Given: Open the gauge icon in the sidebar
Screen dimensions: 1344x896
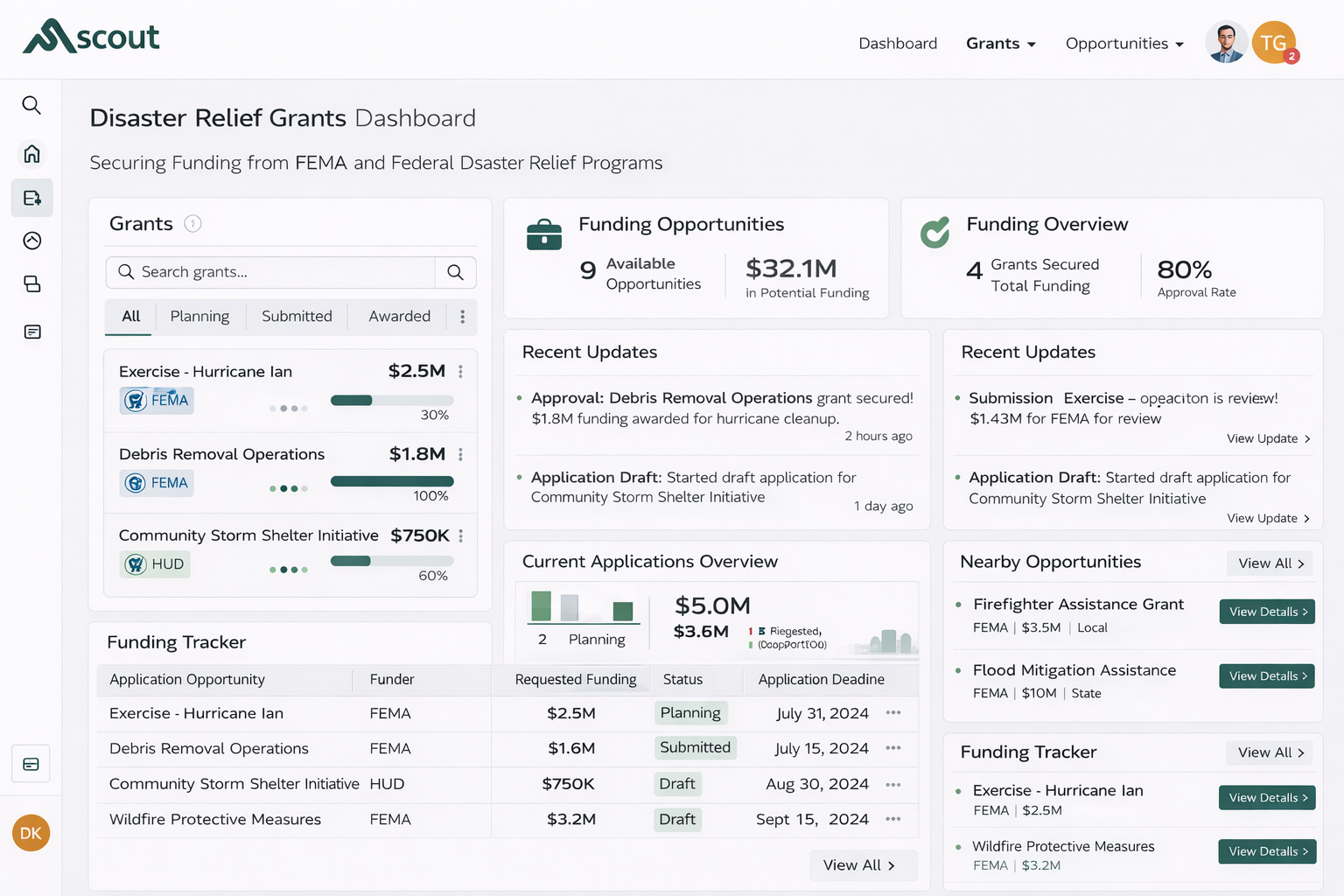Looking at the screenshot, I should click(32, 241).
